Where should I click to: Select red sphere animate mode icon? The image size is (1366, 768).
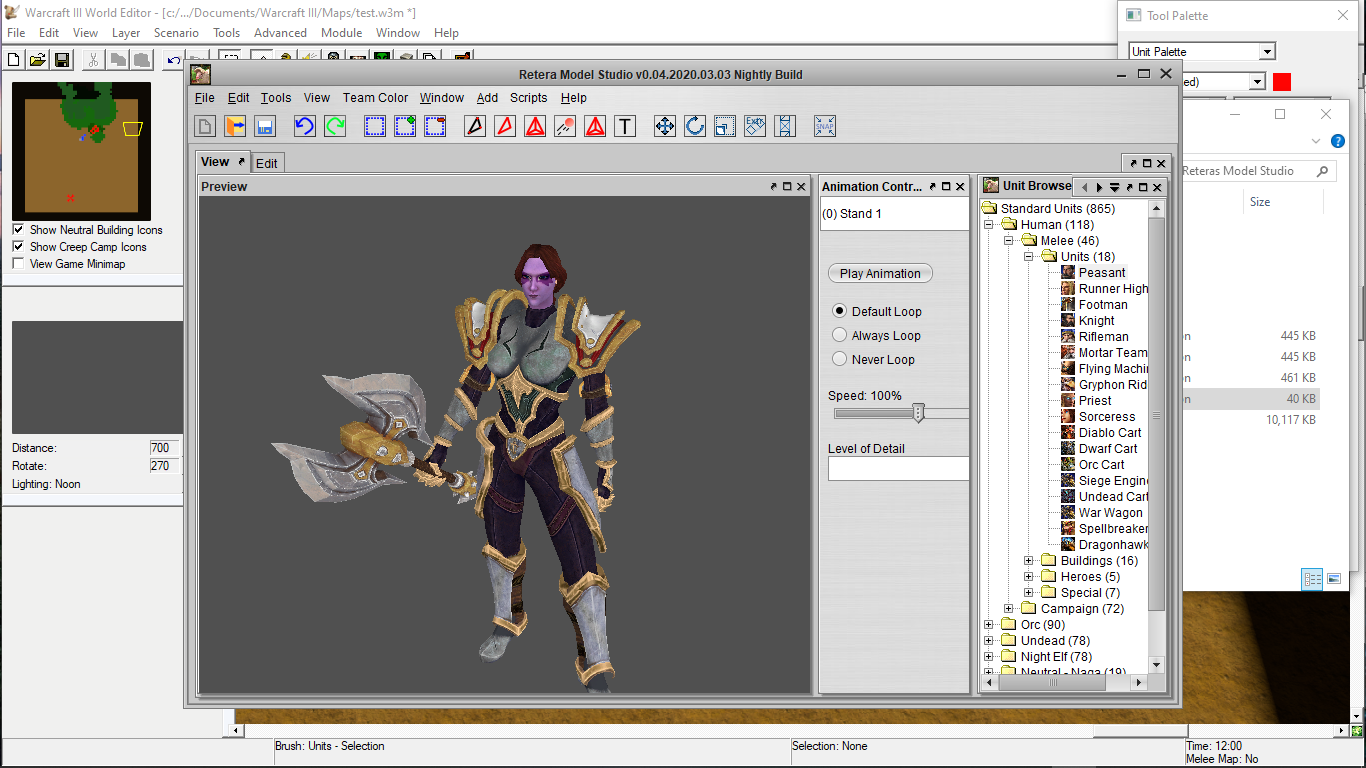pyautogui.click(x=565, y=126)
